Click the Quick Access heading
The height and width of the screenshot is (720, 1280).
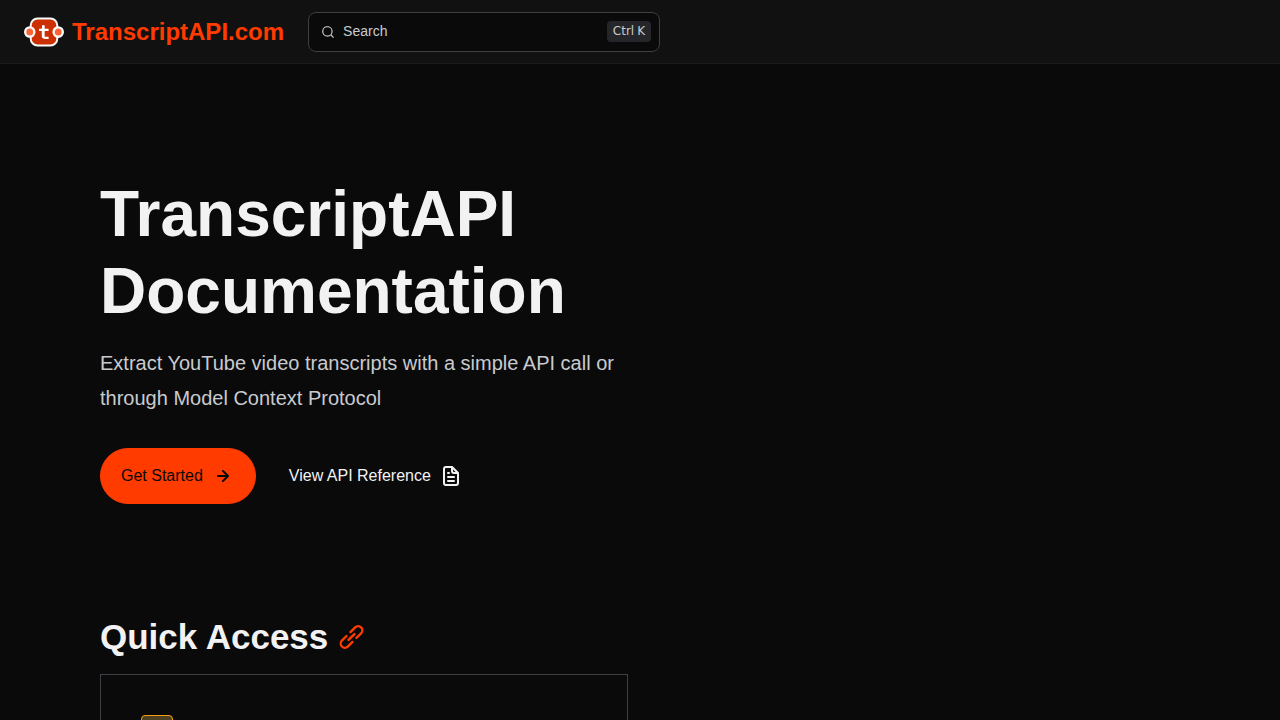[x=214, y=637]
